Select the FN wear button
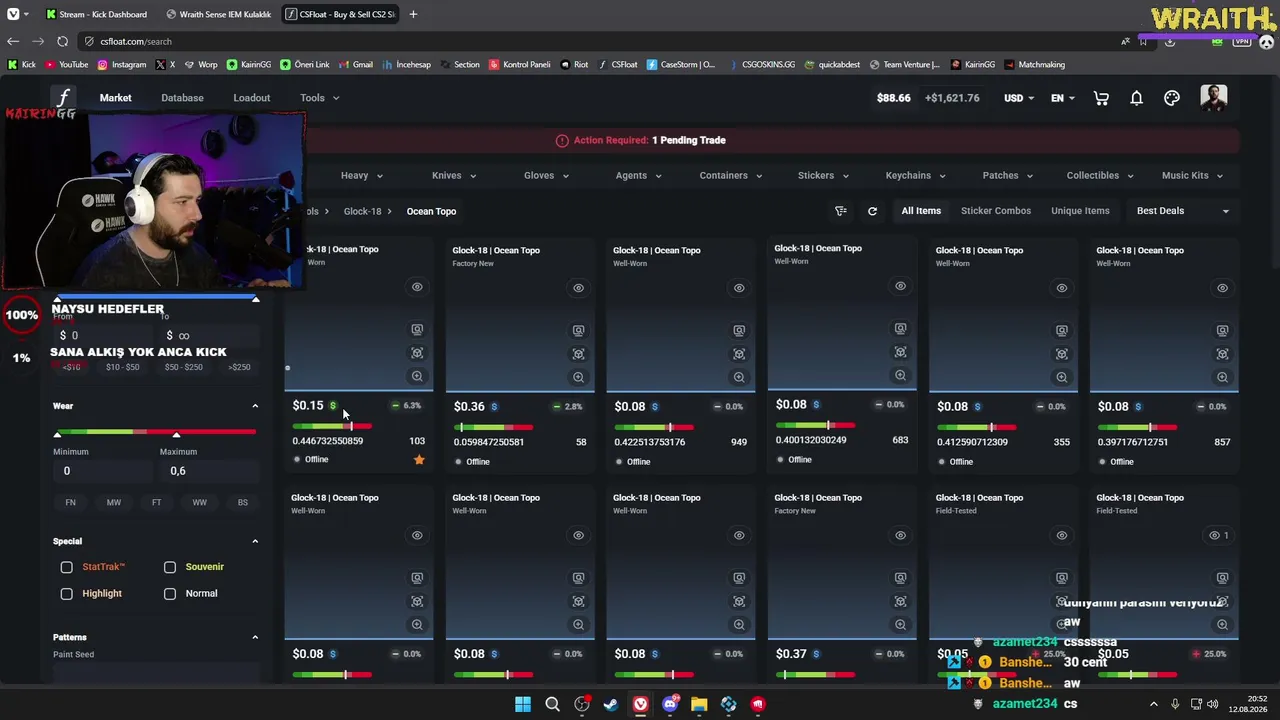 (70, 502)
